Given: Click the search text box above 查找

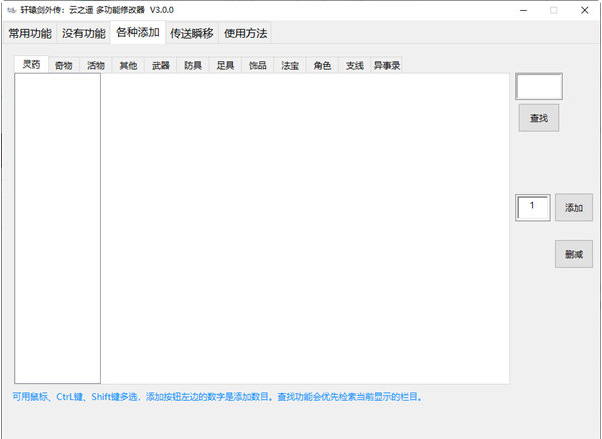Looking at the screenshot, I should 539,87.
